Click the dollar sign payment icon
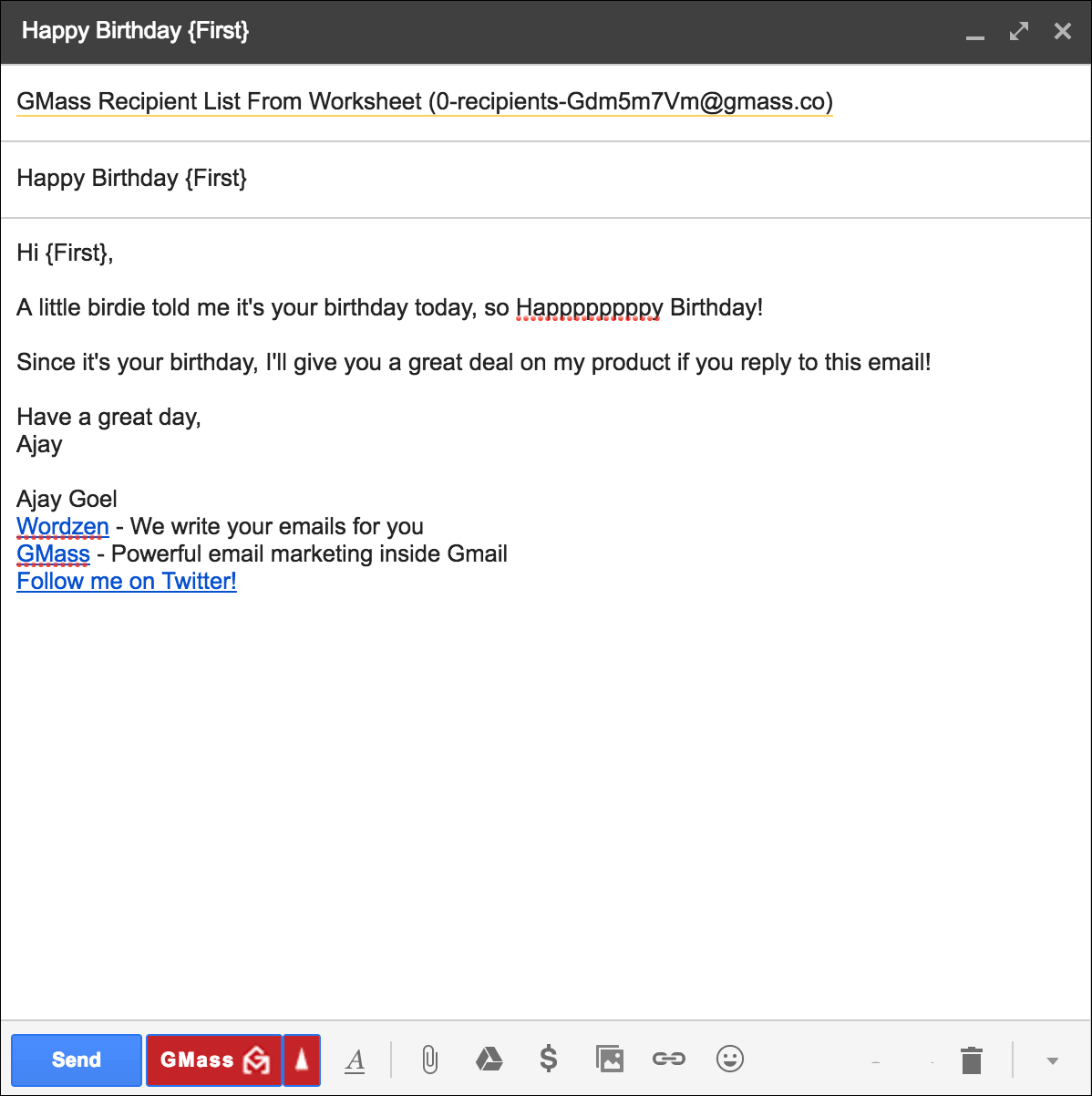 (549, 1060)
